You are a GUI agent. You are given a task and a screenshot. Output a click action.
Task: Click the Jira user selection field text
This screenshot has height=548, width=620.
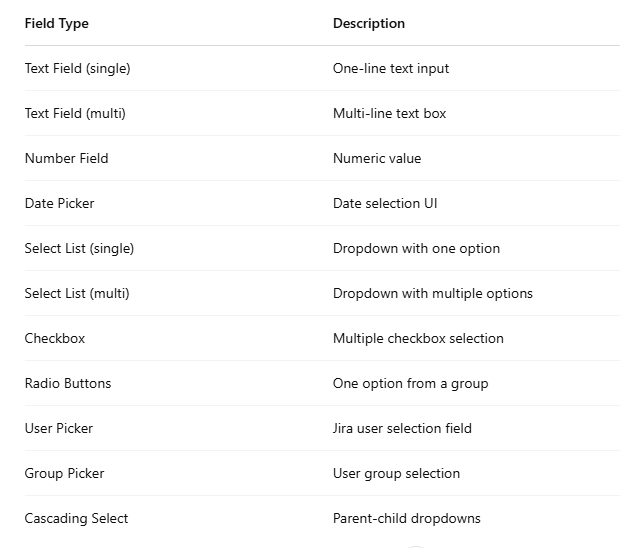402,428
